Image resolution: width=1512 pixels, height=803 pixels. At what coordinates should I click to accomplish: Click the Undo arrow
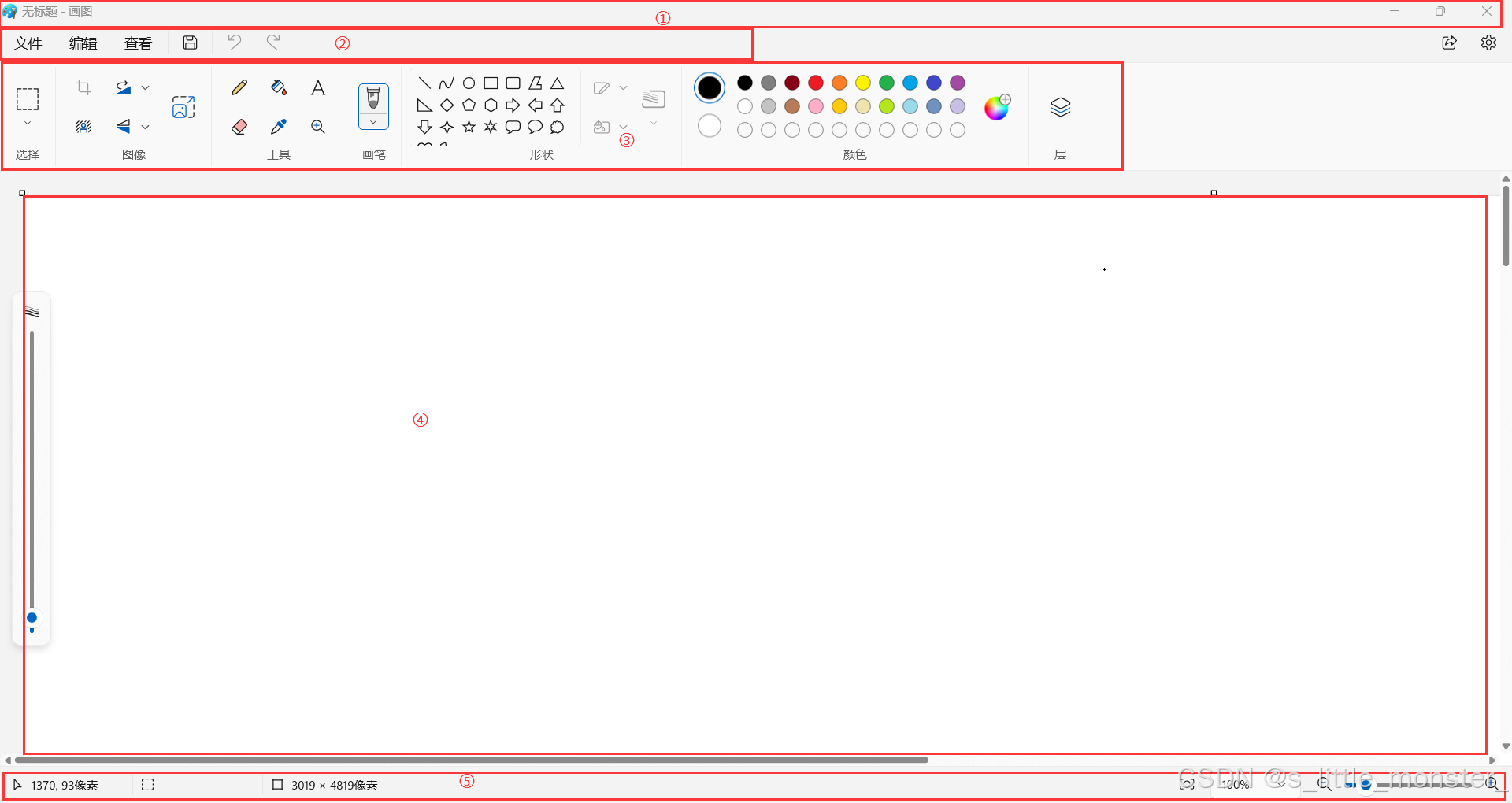234,42
